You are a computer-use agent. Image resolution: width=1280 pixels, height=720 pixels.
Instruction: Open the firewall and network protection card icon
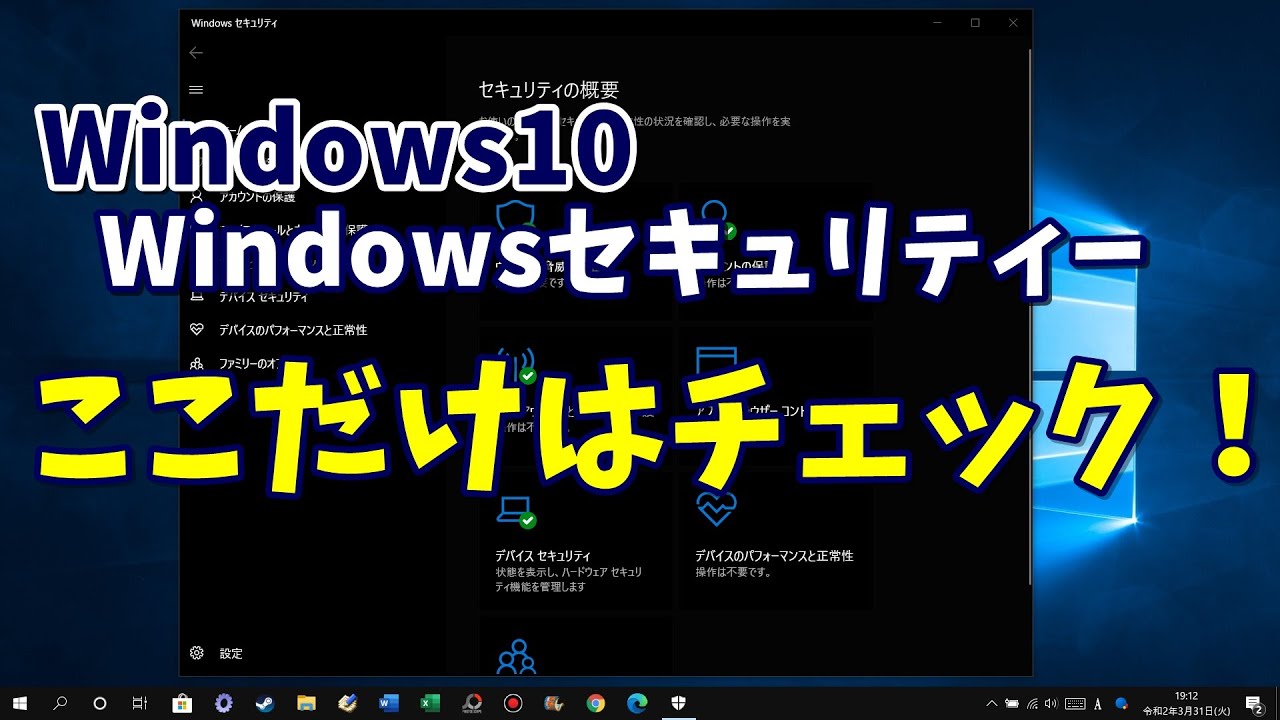(x=516, y=365)
